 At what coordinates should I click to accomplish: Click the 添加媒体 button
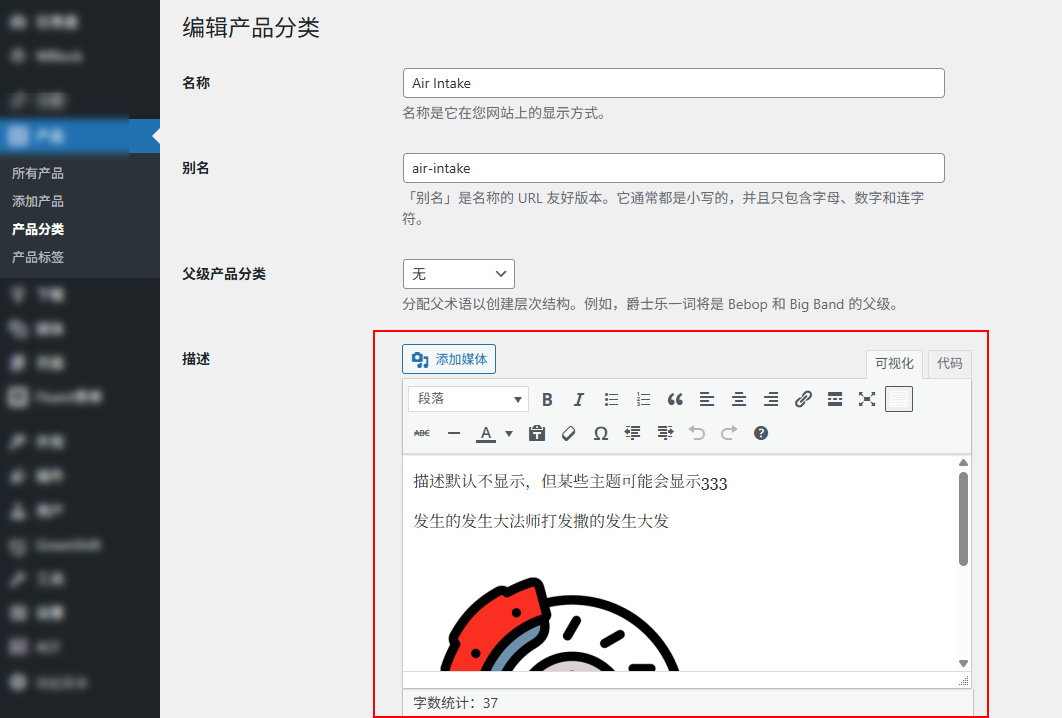[x=449, y=359]
